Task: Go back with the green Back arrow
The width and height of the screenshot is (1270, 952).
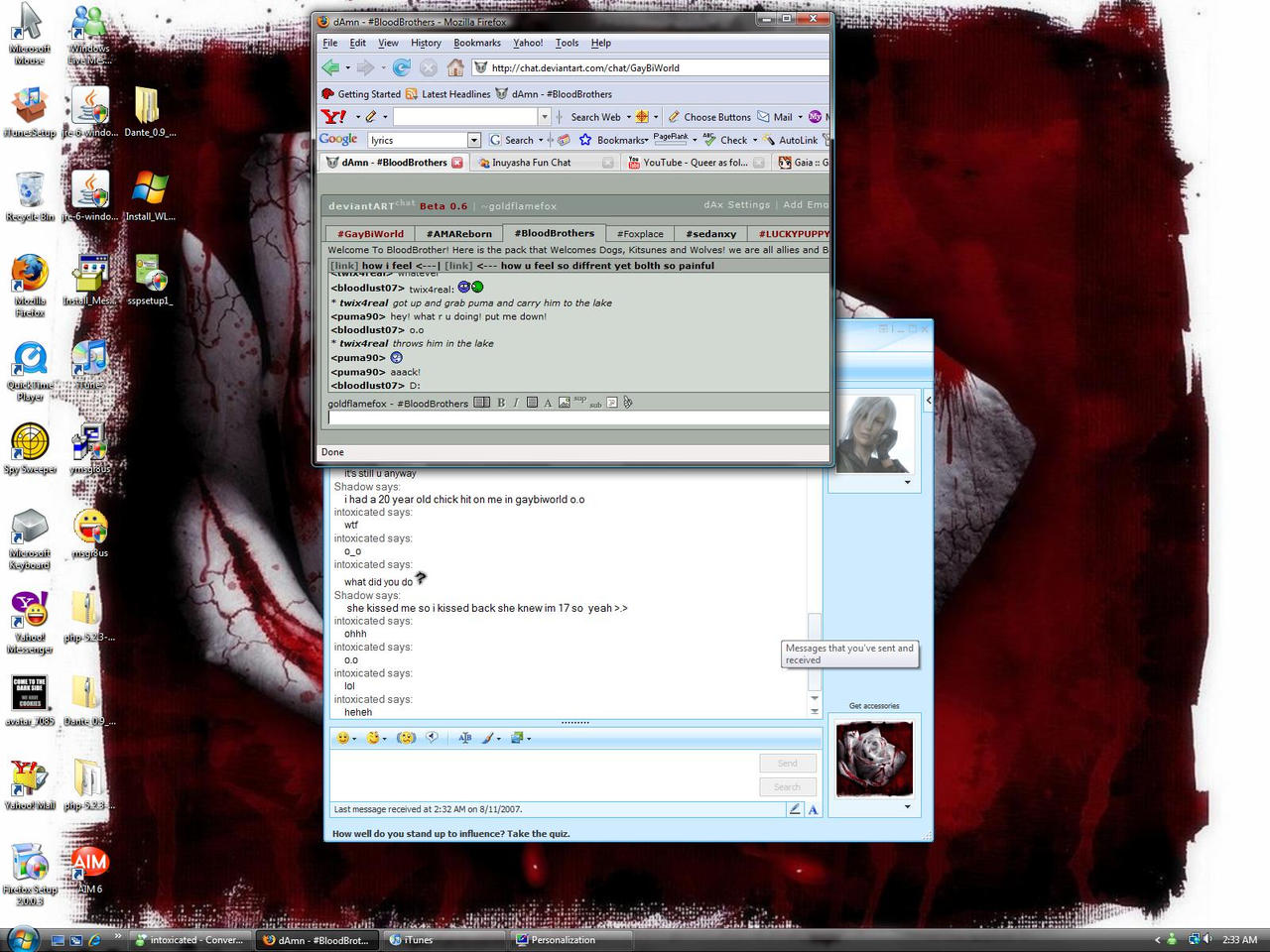Action: coord(330,67)
